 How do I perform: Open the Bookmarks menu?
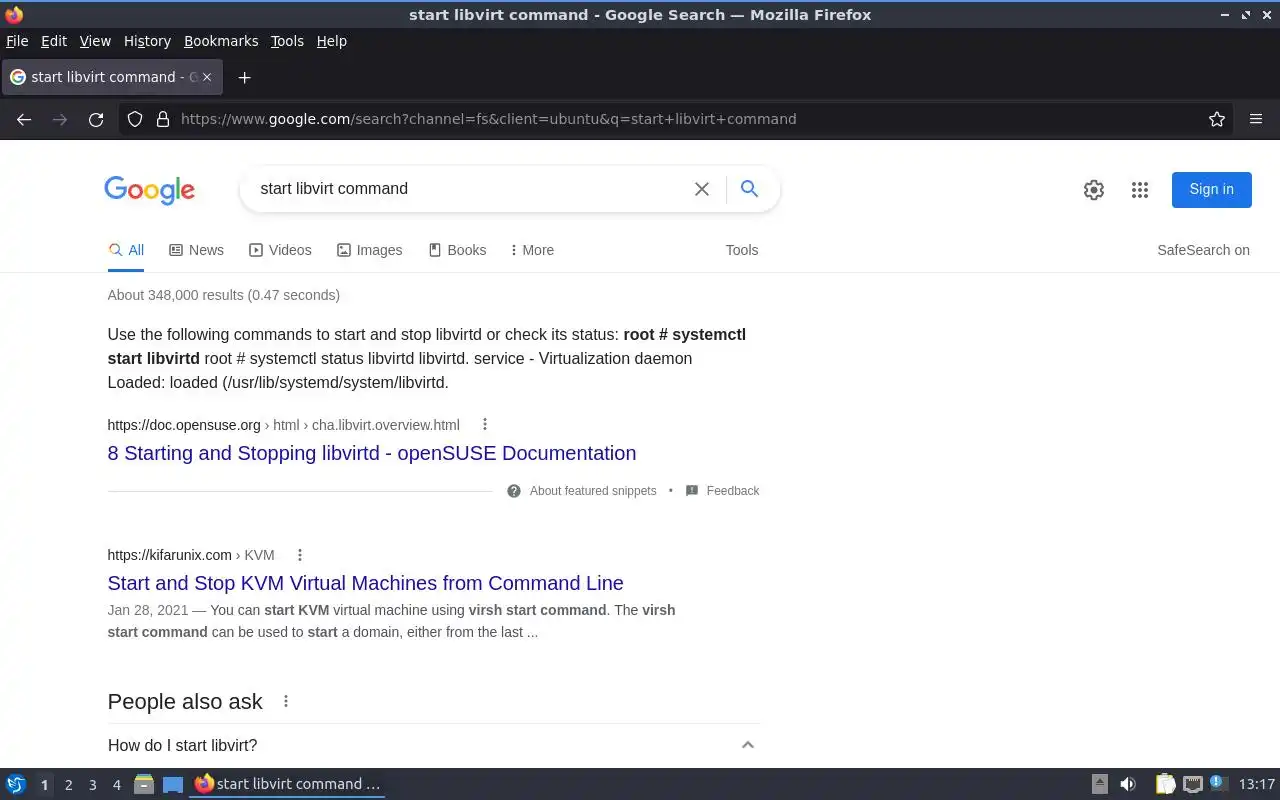(221, 41)
